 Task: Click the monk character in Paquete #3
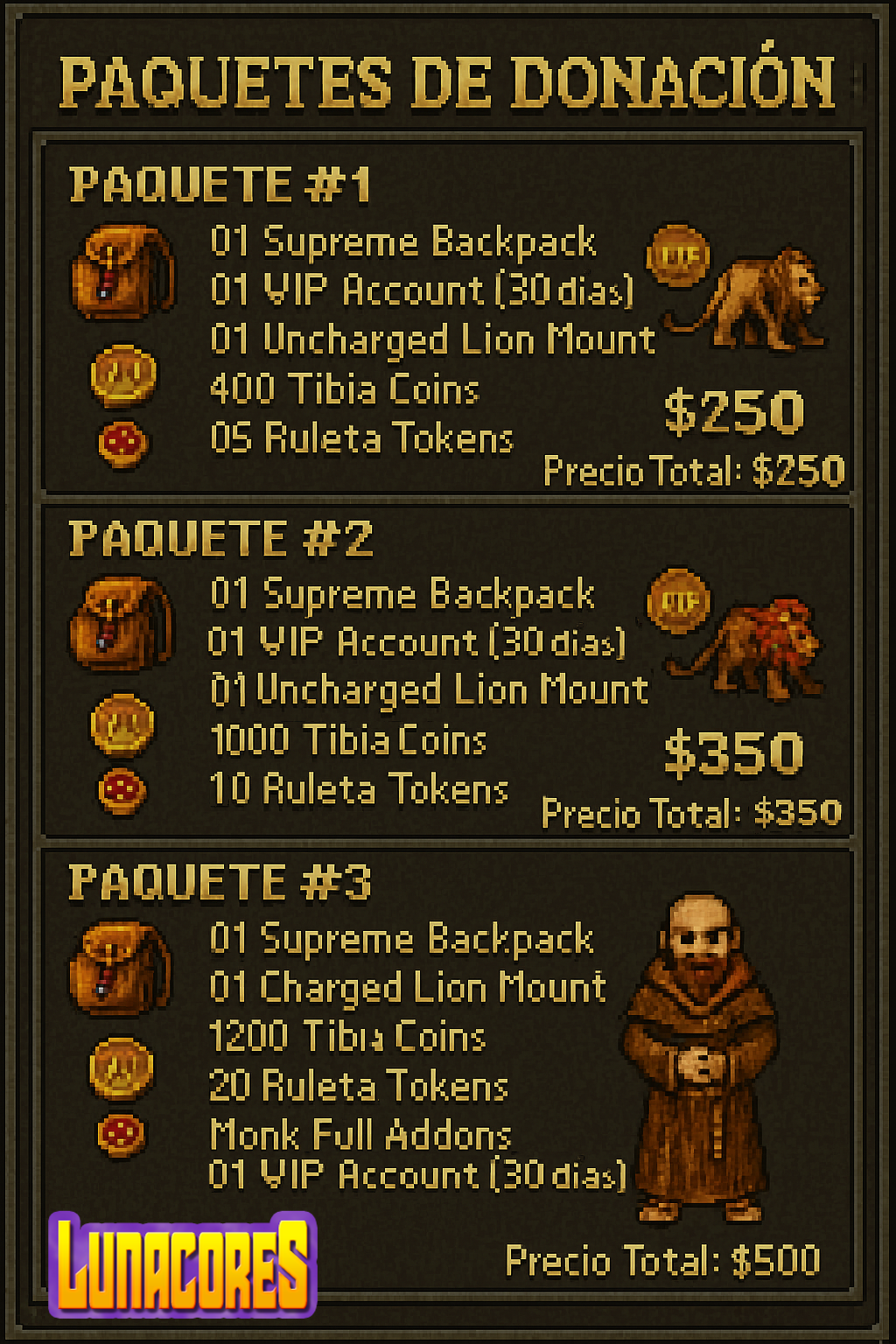[x=700, y=1057]
